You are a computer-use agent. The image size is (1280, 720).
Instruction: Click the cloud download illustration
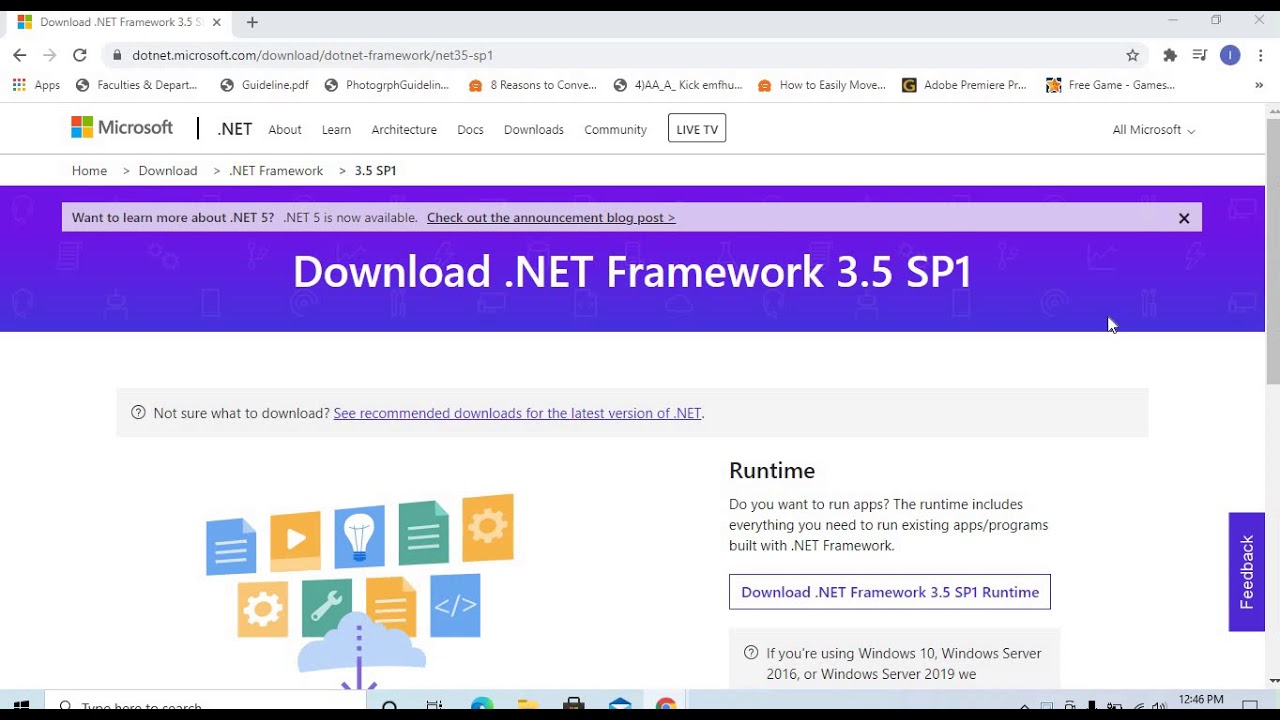click(360, 592)
